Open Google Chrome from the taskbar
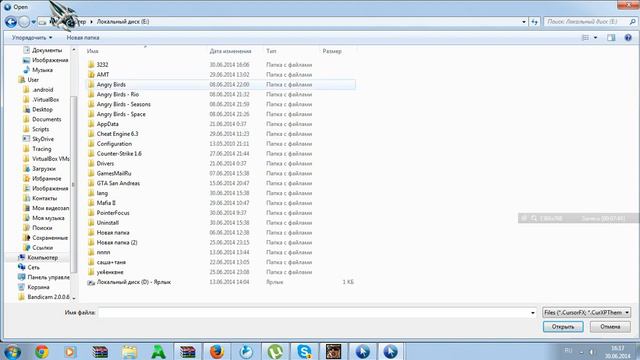Image resolution: width=640 pixels, height=360 pixels. [x=42, y=351]
